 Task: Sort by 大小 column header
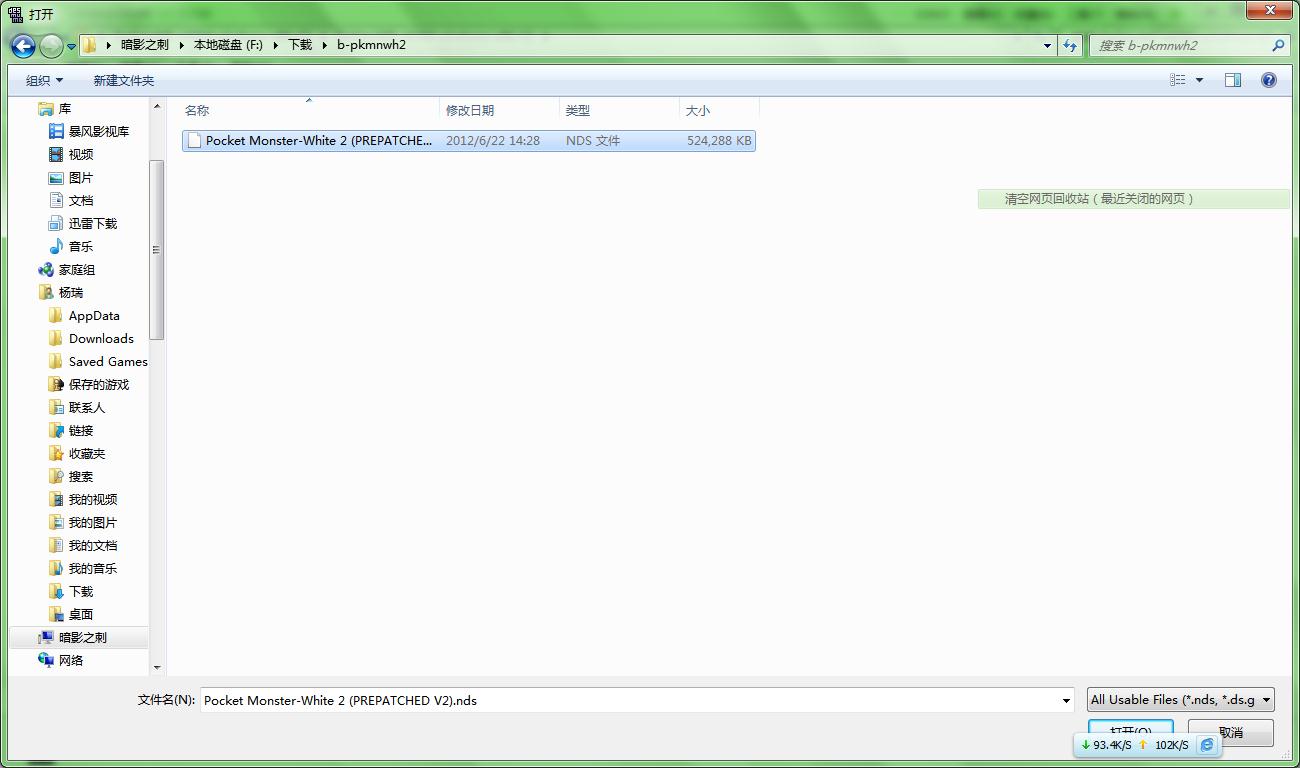click(719, 110)
